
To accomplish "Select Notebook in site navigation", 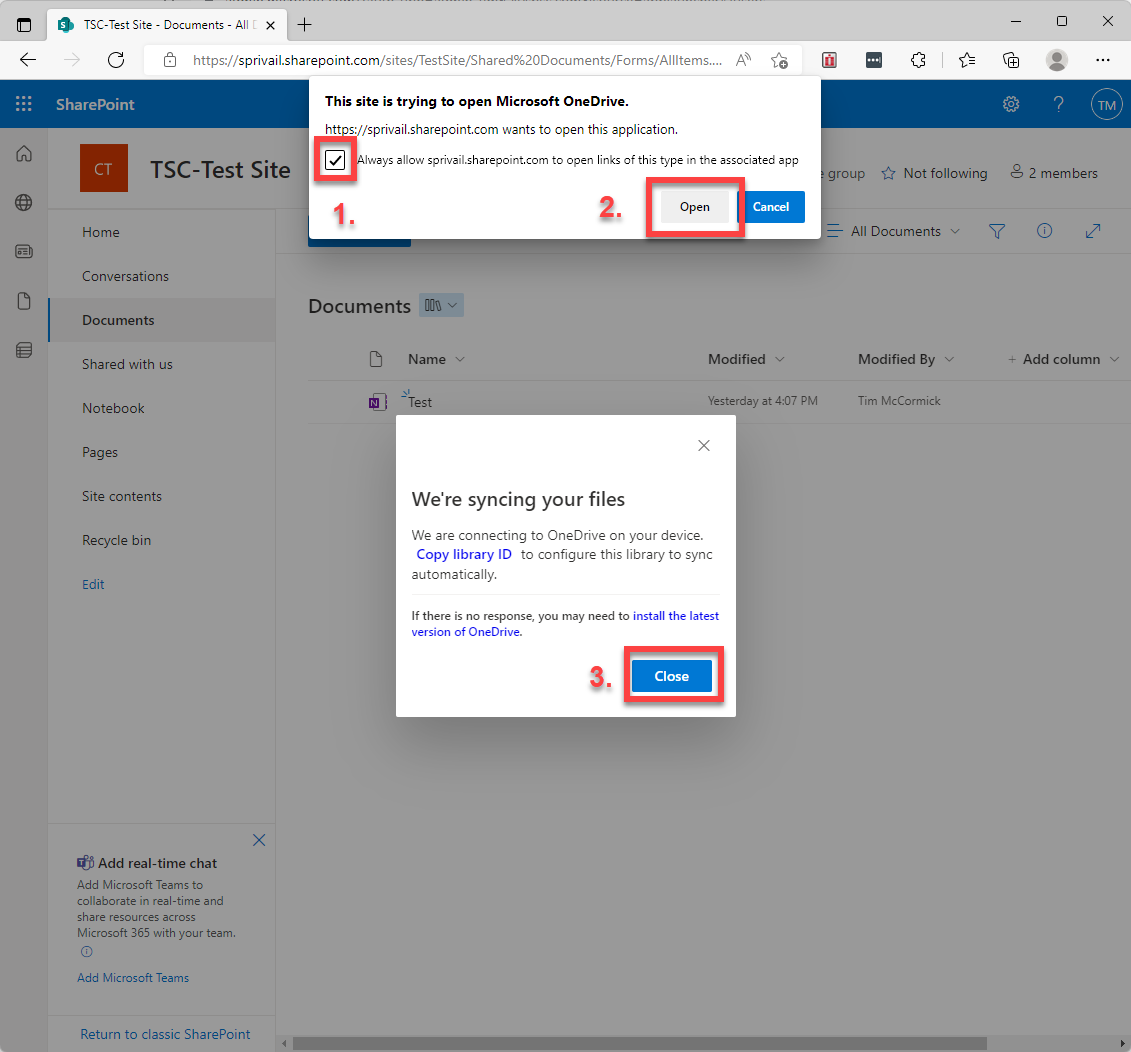I will pos(113,408).
